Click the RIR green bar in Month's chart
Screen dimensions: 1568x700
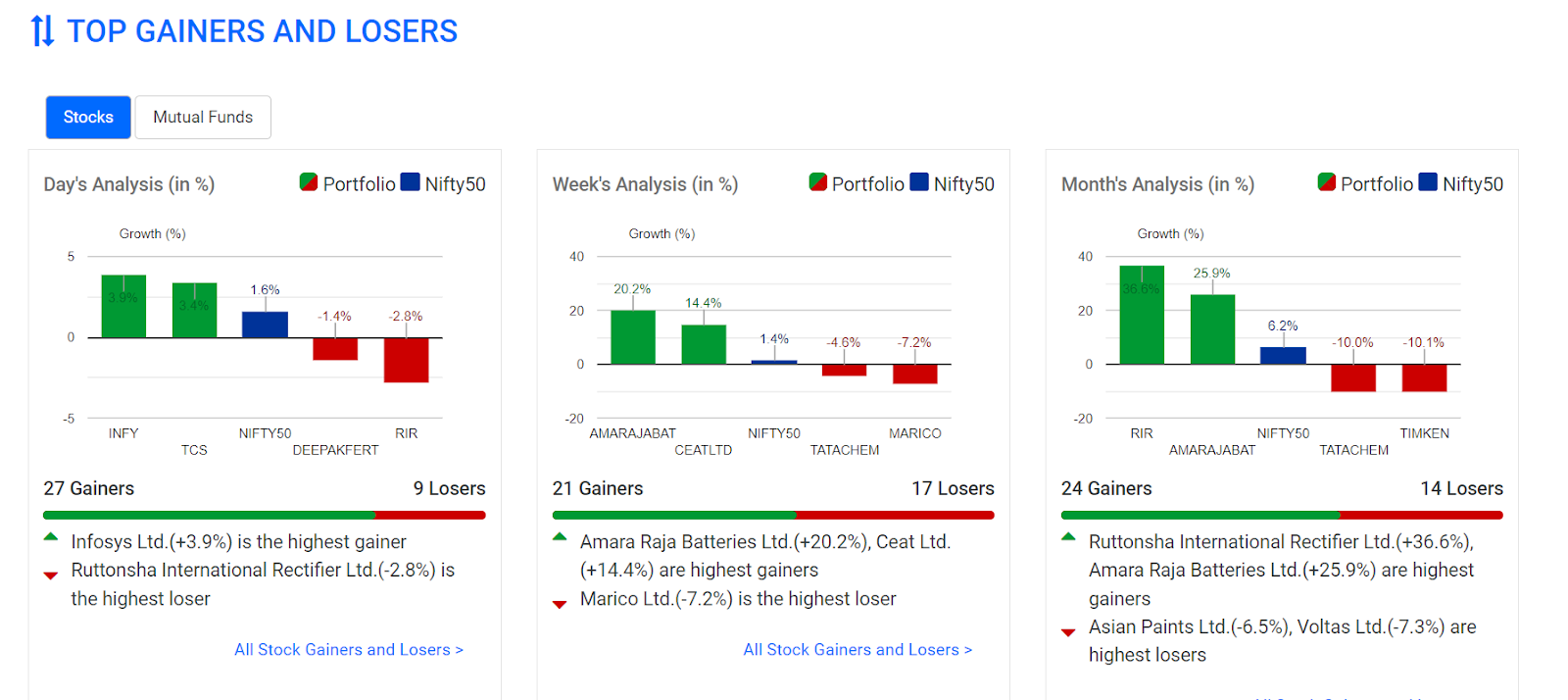pyautogui.click(x=1142, y=315)
